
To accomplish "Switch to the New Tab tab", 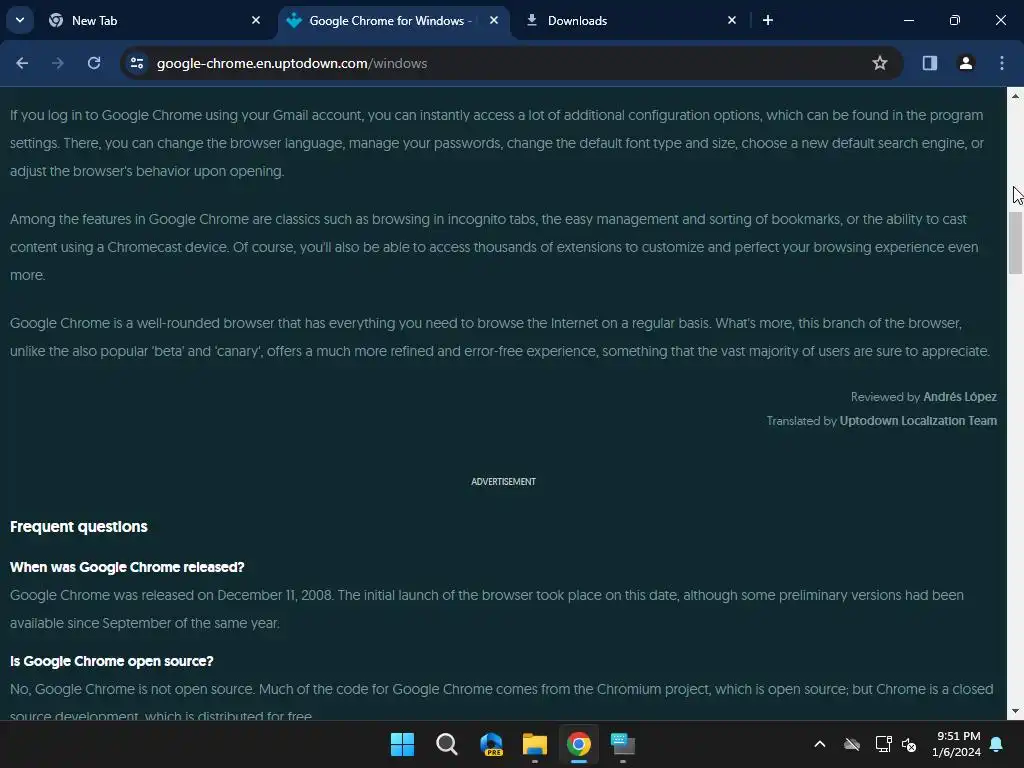I will 155,20.
